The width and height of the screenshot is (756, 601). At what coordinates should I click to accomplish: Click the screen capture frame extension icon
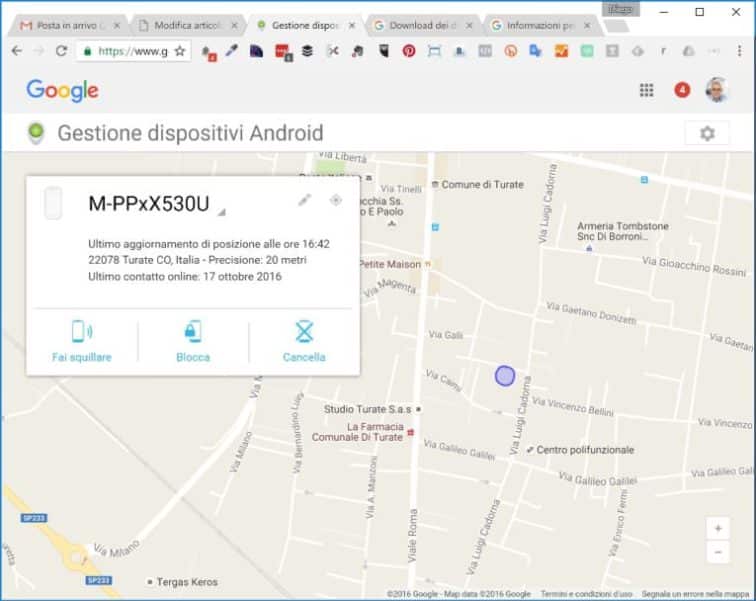pos(434,51)
